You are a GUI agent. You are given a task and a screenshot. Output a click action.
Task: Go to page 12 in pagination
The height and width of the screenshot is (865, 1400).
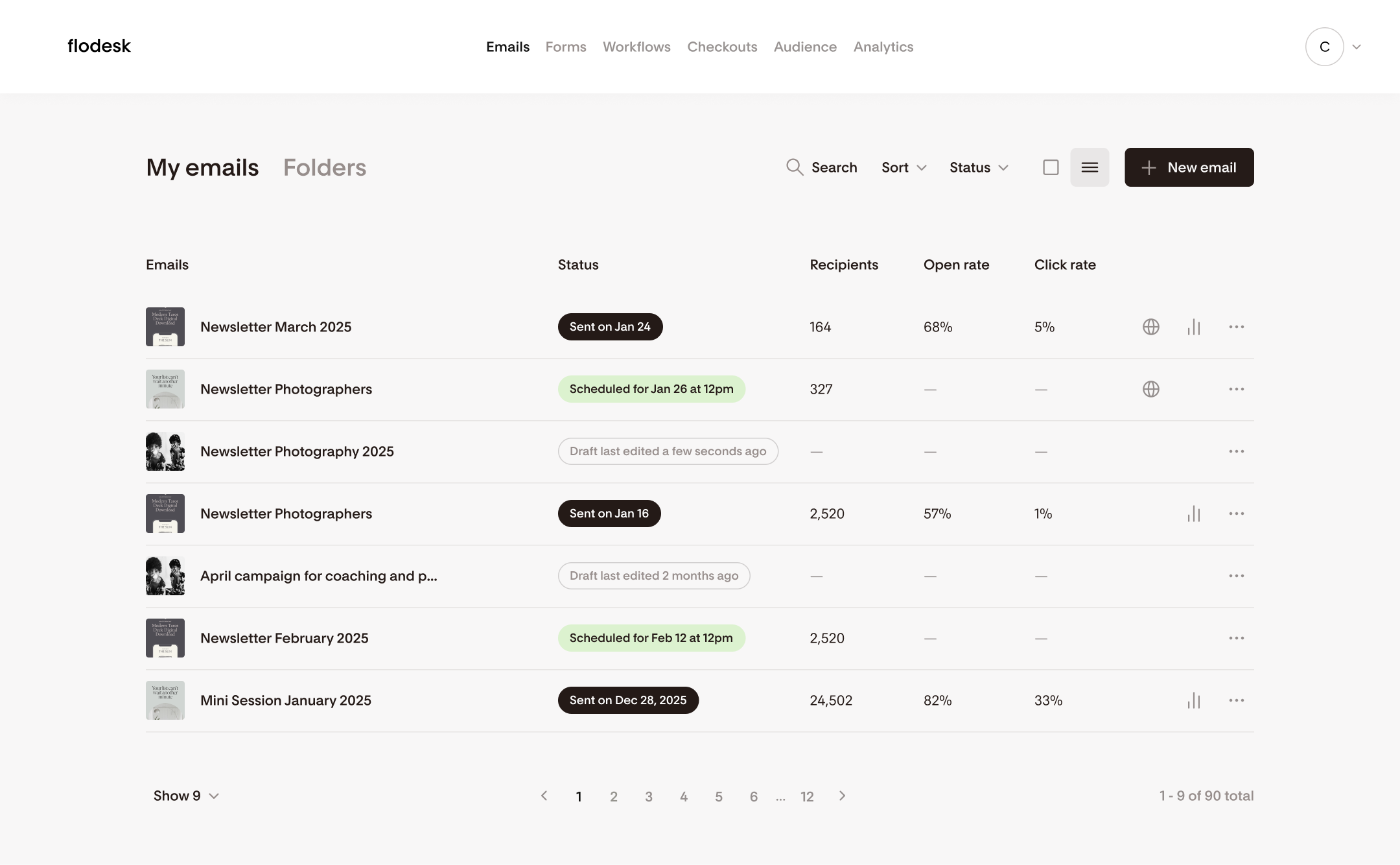point(807,796)
